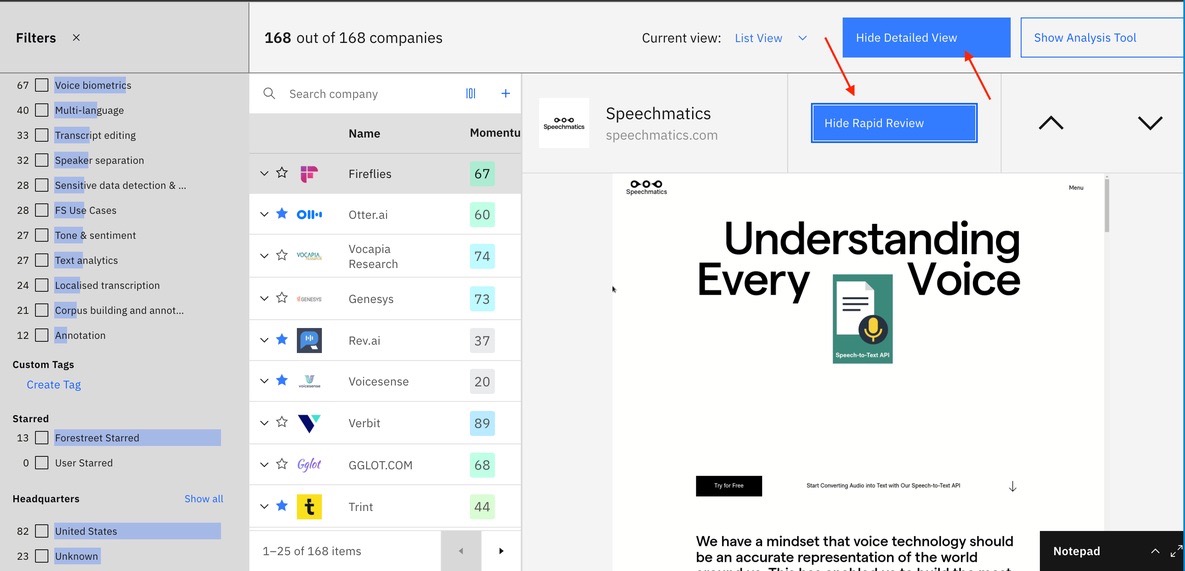Go to next company with down arrow
The height and width of the screenshot is (571, 1185).
1149,123
